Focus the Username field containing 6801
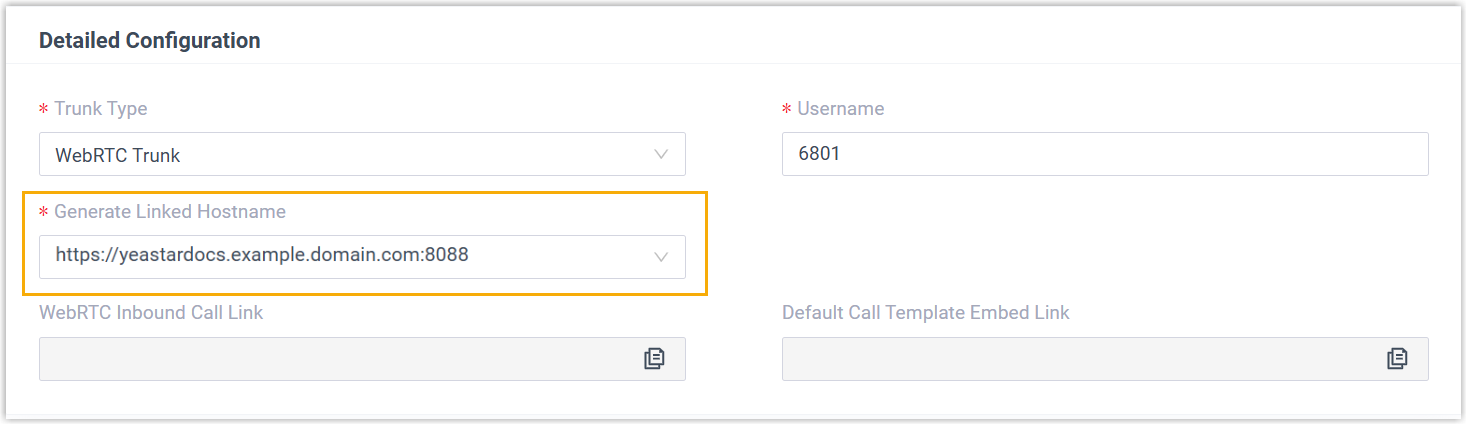This screenshot has width=1467, height=425. (x=1104, y=155)
